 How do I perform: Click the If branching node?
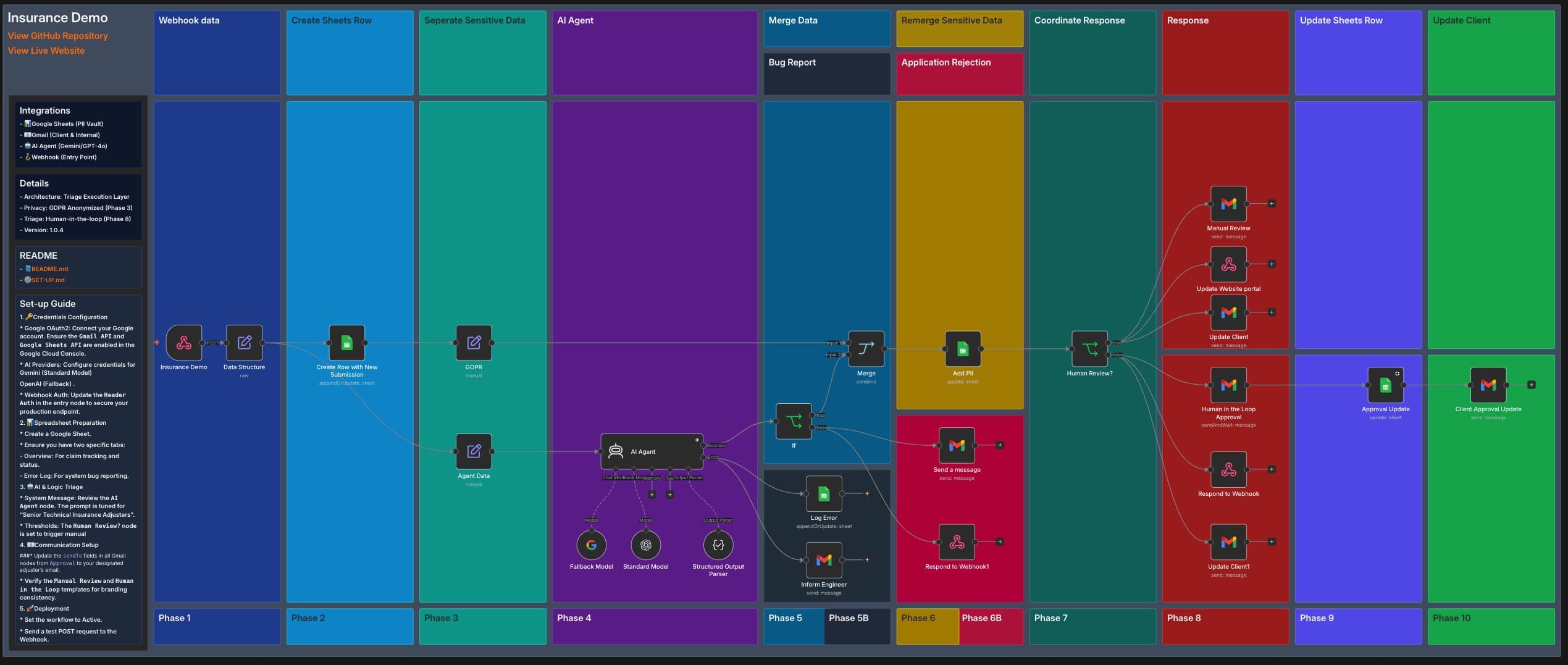[794, 422]
